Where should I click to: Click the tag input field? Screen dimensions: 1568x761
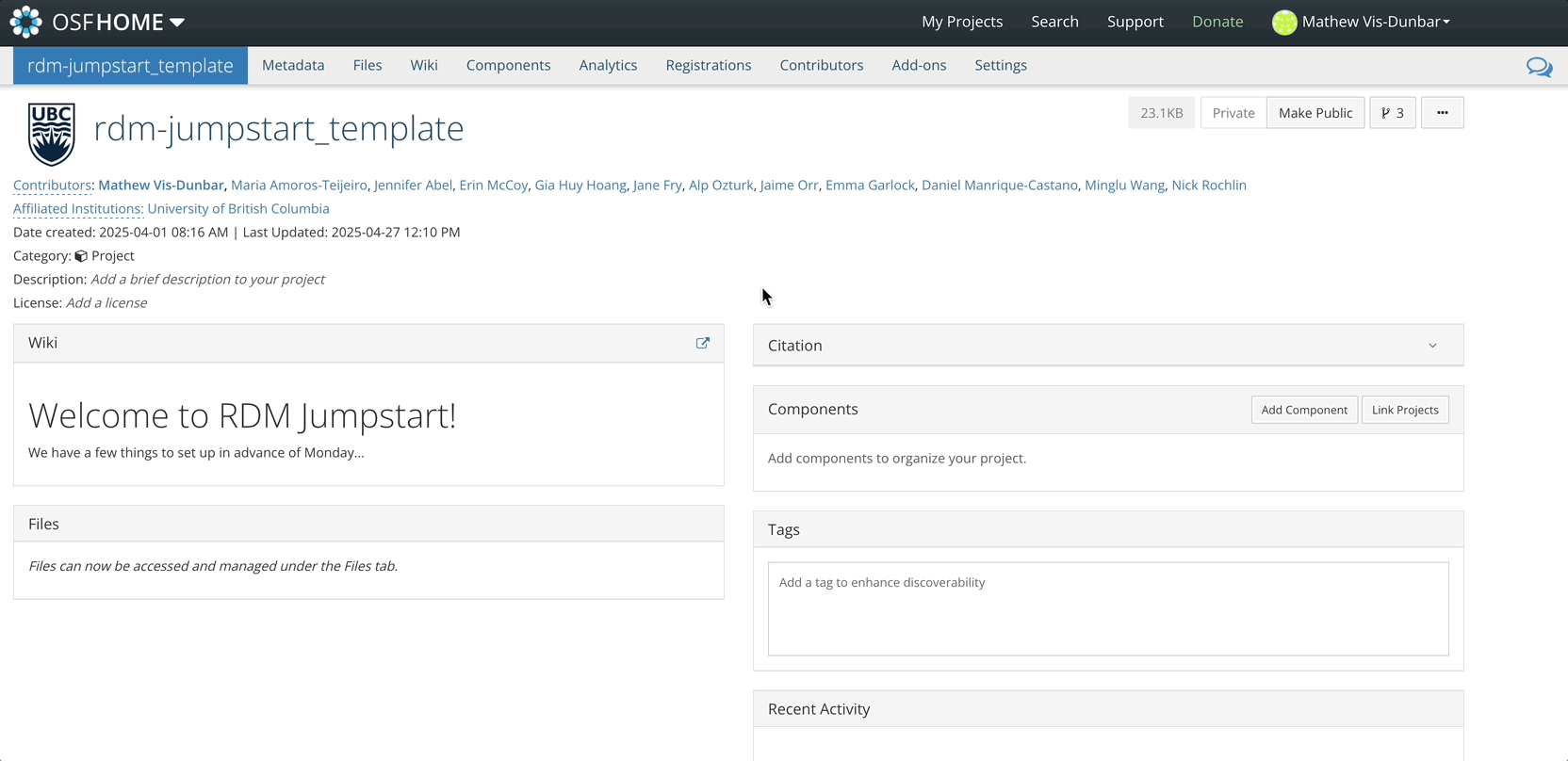tap(1107, 607)
